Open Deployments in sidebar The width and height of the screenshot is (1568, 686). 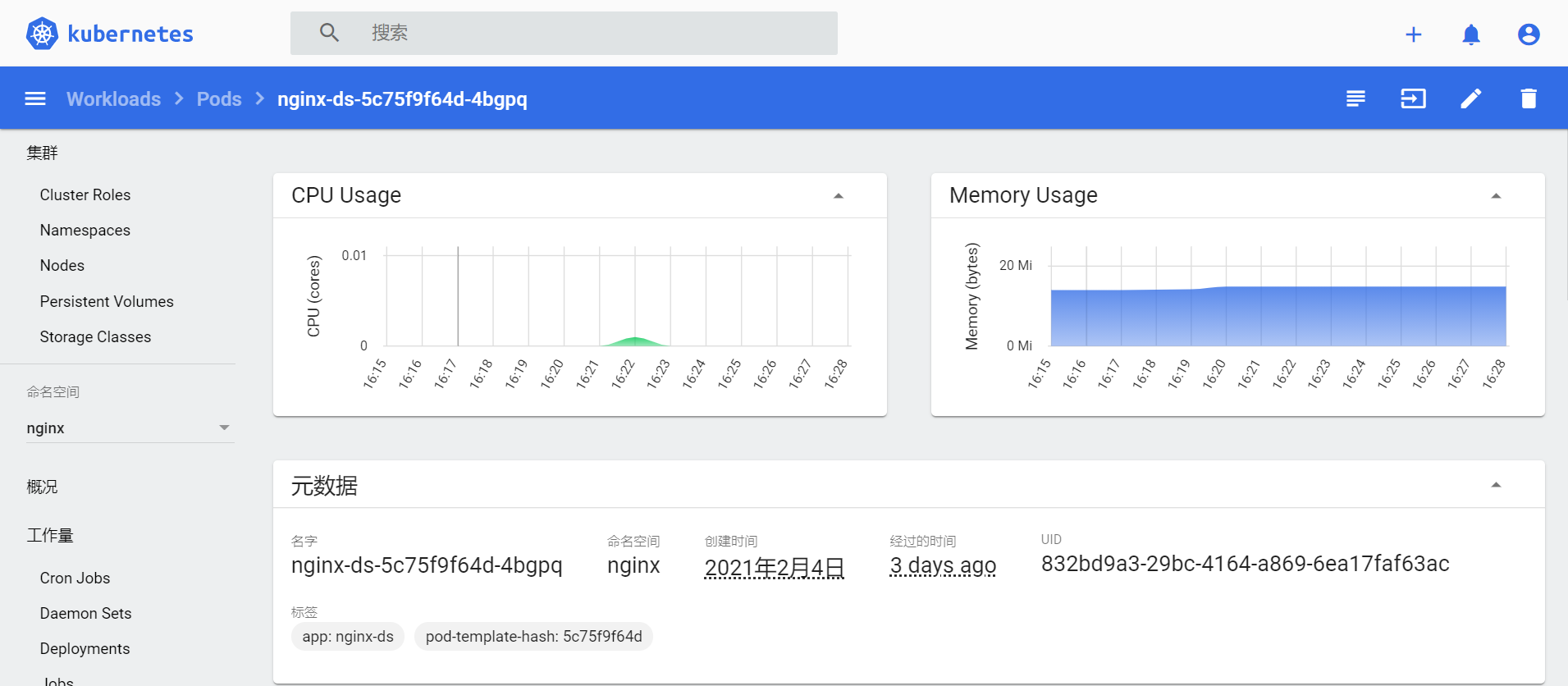pyautogui.click(x=85, y=649)
